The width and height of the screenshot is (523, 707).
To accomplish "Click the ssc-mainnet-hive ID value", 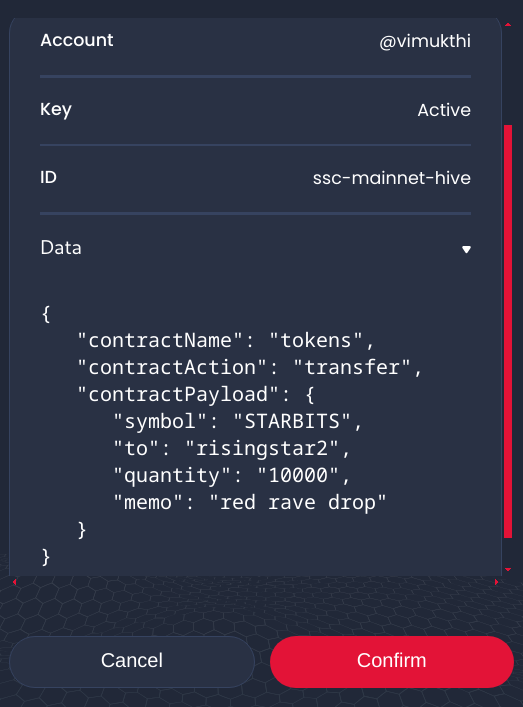I will [x=392, y=178].
